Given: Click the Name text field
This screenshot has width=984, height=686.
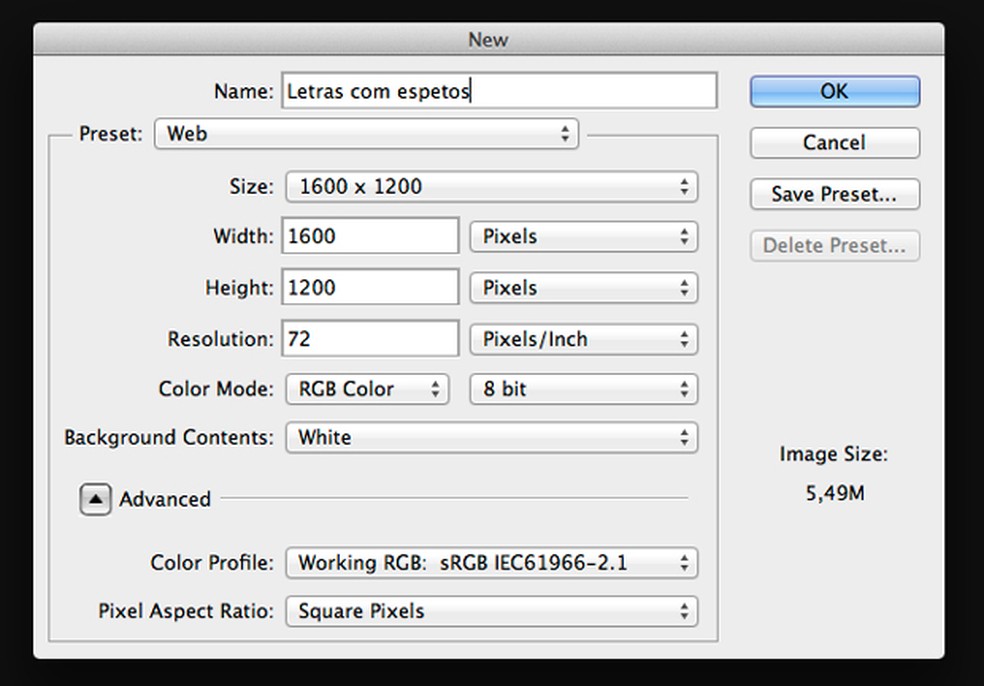Looking at the screenshot, I should (x=498, y=91).
